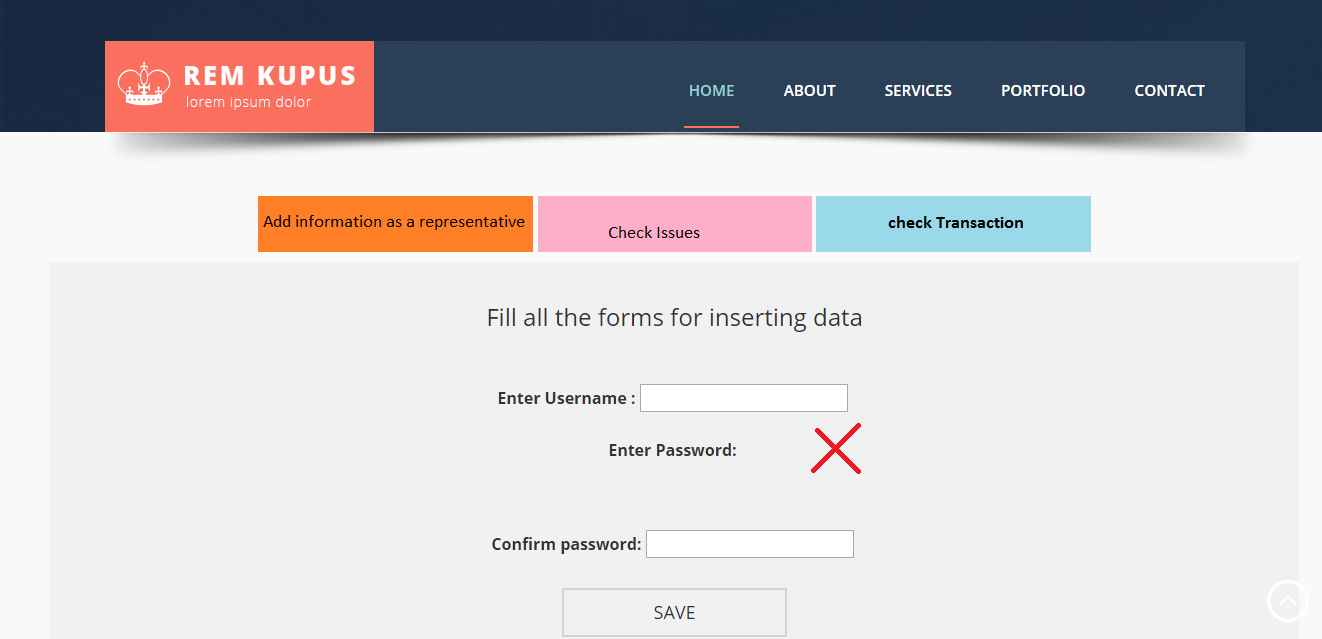
Task: Click the lorem ipsum dolor tagline
Action: click(248, 102)
